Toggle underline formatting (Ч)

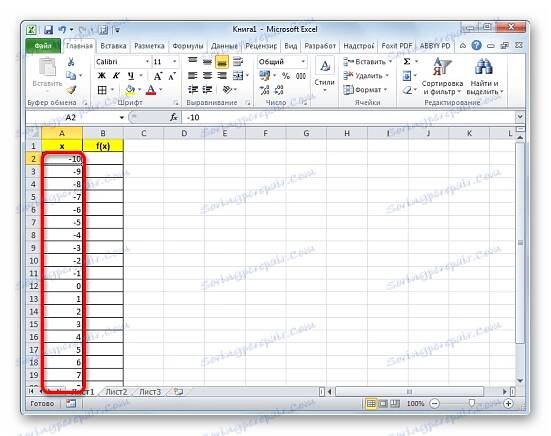point(131,76)
